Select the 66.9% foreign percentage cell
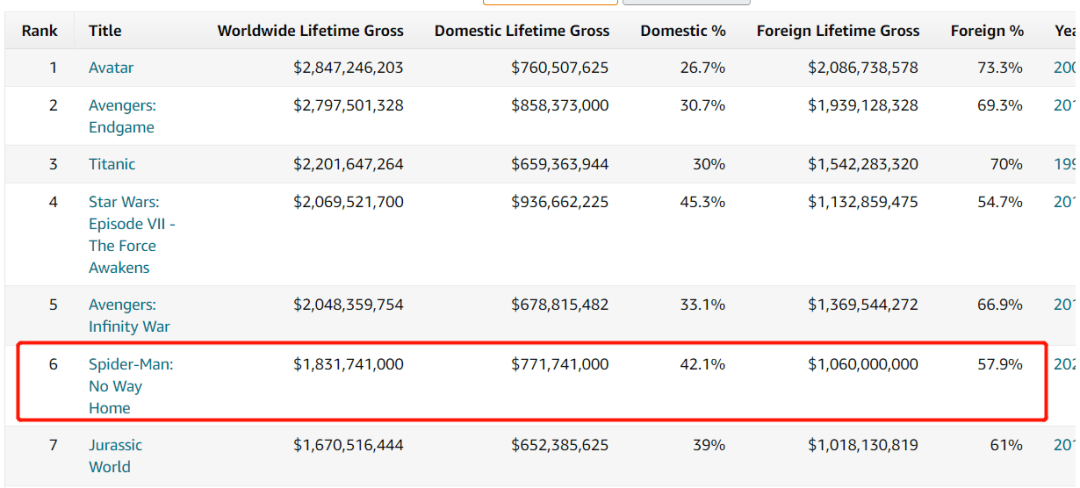This screenshot has height=488, width=1080. point(1001,304)
